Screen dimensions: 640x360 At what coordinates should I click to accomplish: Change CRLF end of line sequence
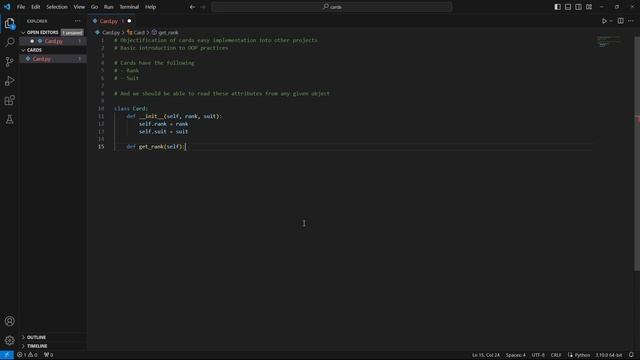click(x=556, y=355)
